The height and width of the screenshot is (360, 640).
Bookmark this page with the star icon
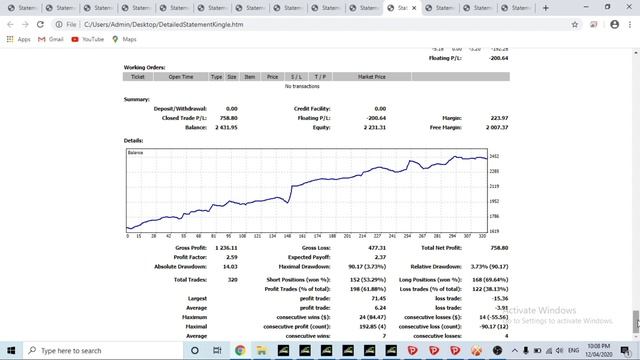pyautogui.click(x=575, y=24)
